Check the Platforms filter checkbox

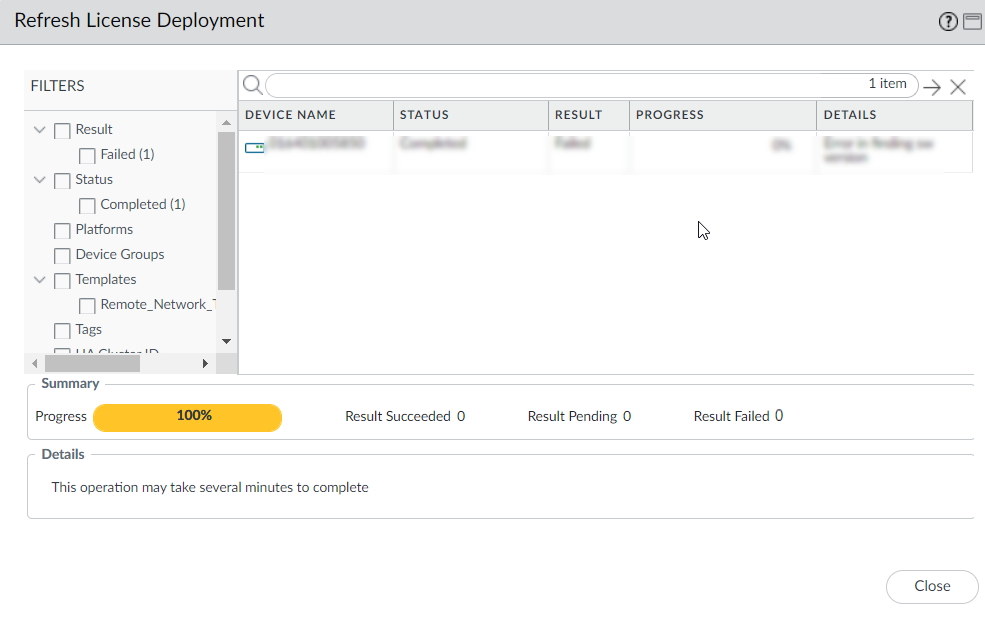(62, 230)
